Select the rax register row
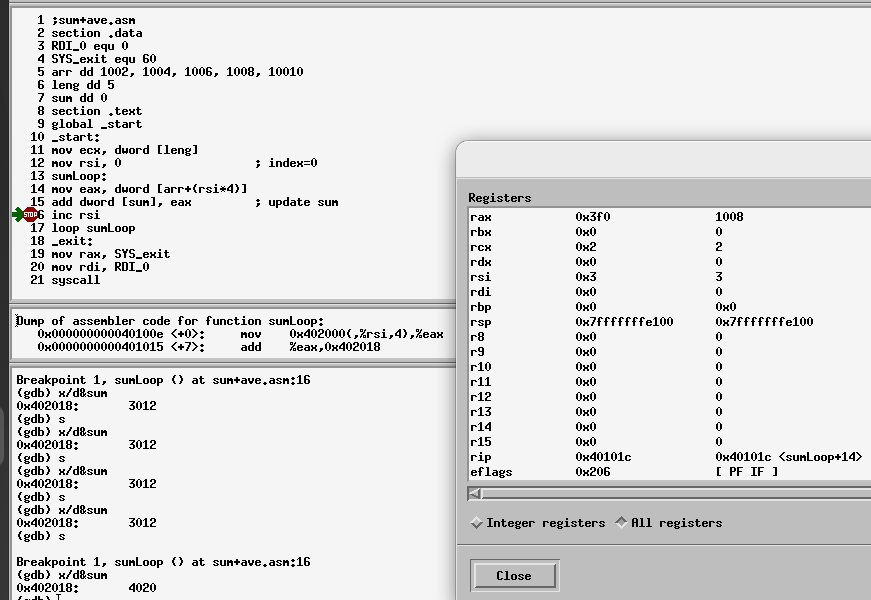The width and height of the screenshot is (871, 600). [x=669, y=217]
